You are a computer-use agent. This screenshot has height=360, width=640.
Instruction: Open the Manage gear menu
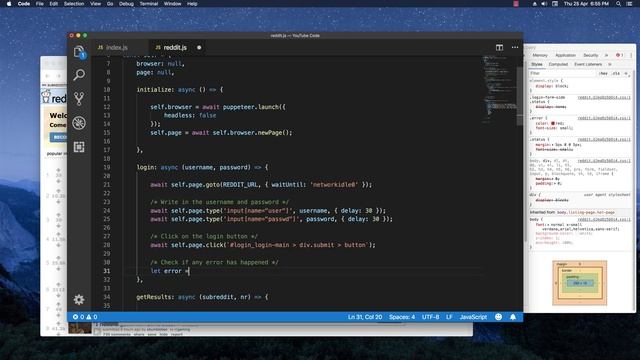[79, 300]
